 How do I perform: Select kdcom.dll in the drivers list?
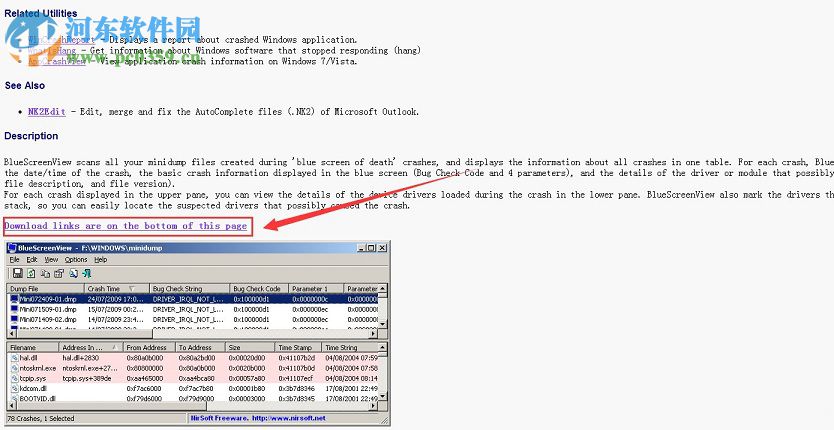tap(34, 388)
